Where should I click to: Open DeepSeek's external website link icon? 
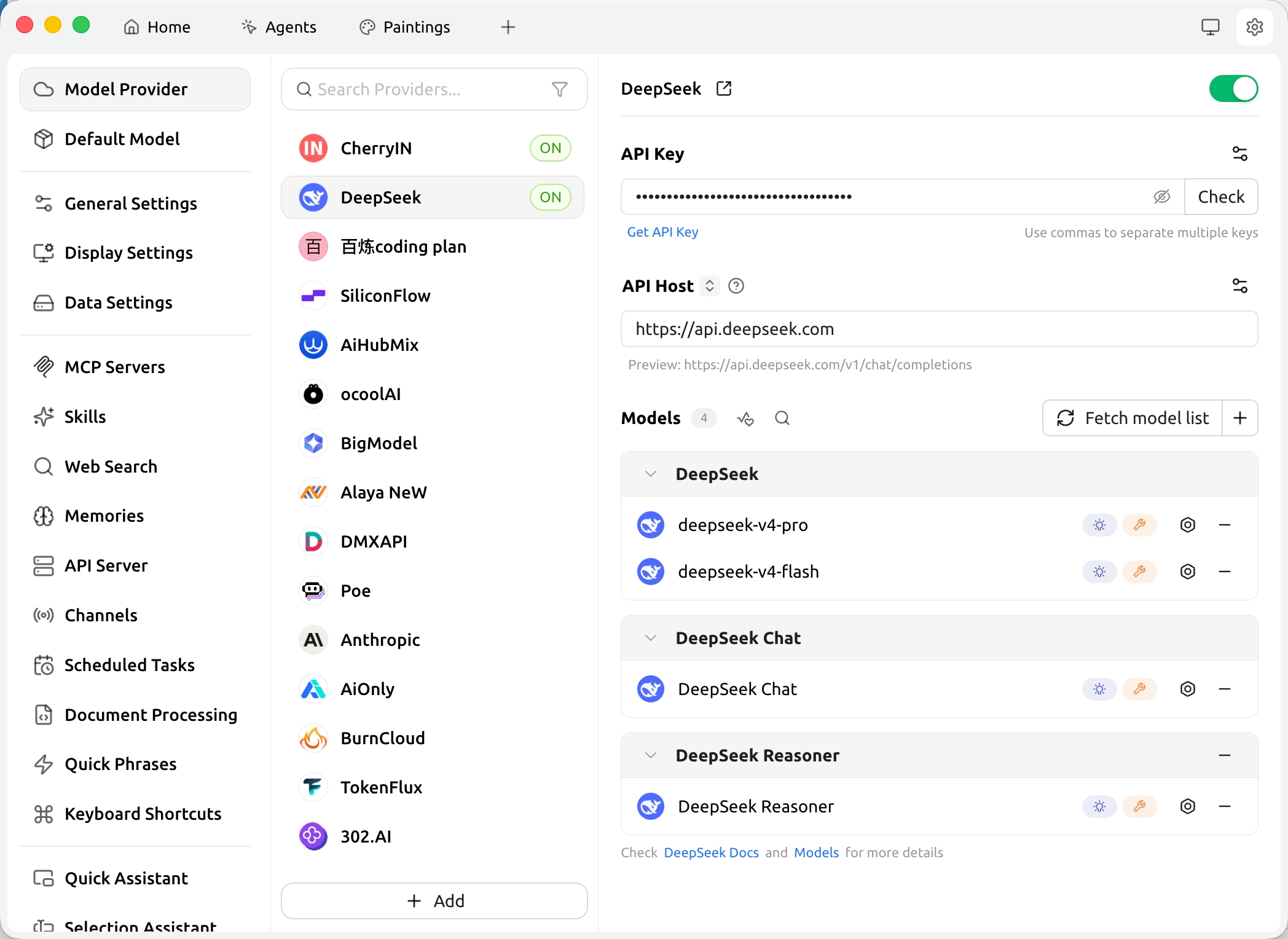coord(724,88)
